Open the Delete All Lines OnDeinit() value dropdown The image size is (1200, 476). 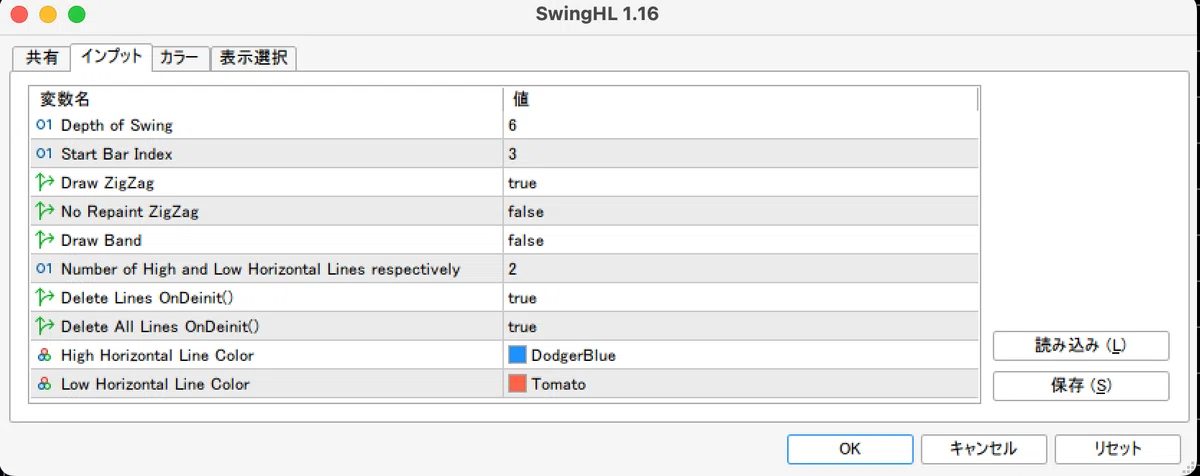[739, 327]
